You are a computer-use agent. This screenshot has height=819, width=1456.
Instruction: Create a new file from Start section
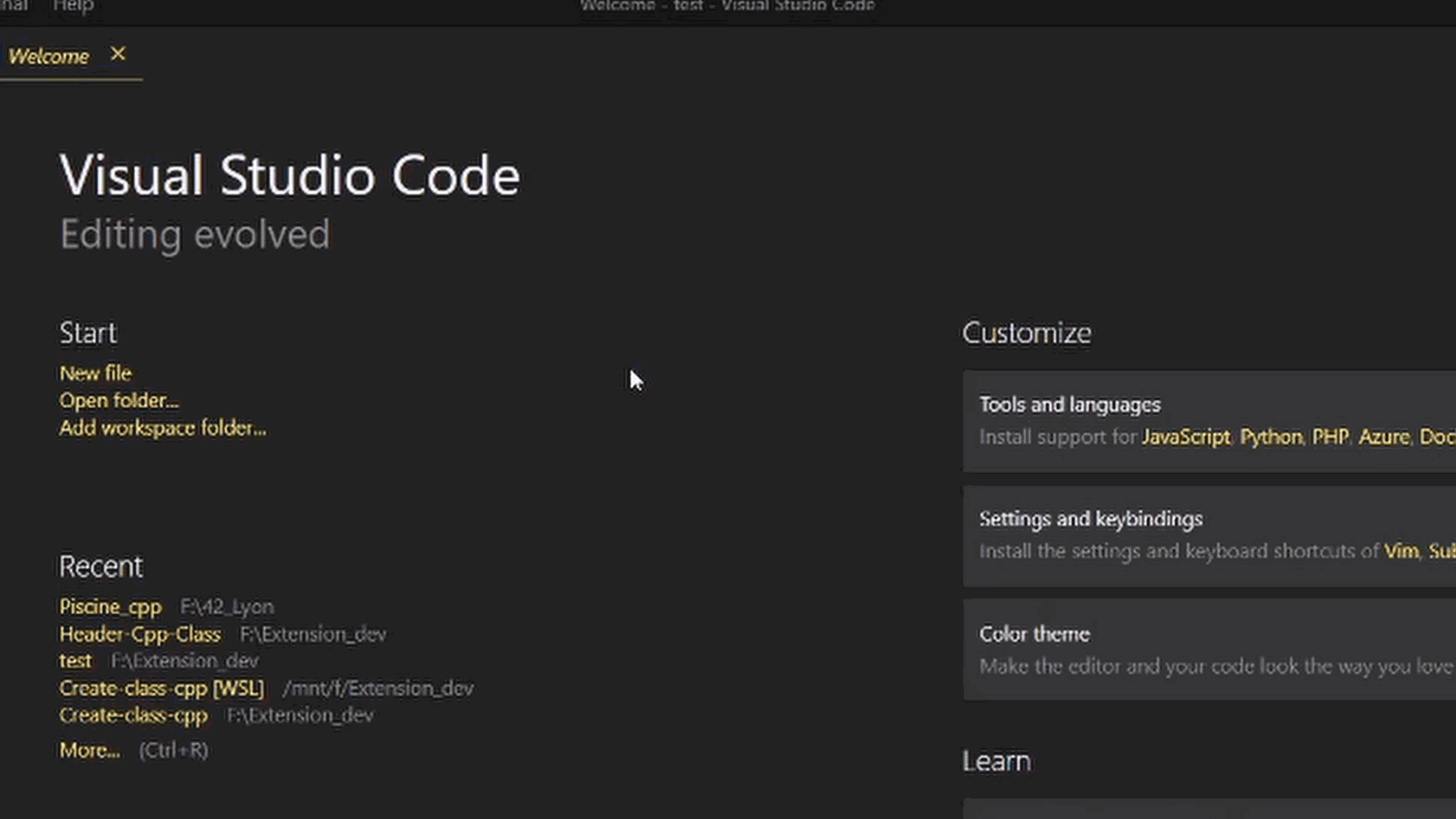(95, 373)
